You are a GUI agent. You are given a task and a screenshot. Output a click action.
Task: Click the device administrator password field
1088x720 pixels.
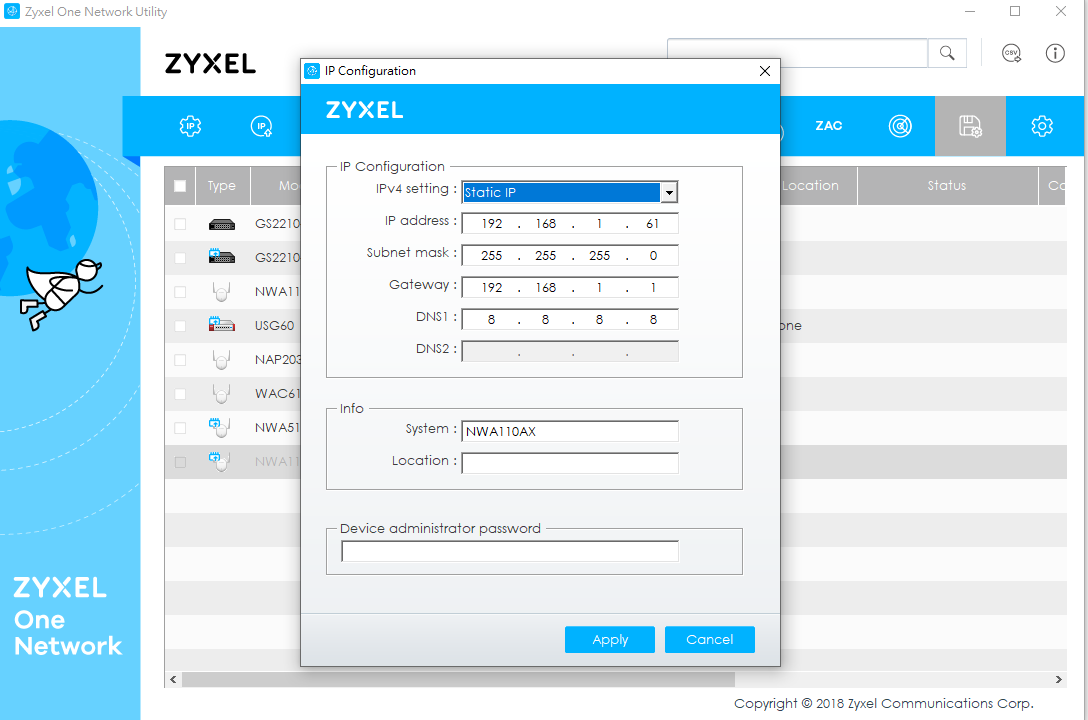[x=510, y=551]
